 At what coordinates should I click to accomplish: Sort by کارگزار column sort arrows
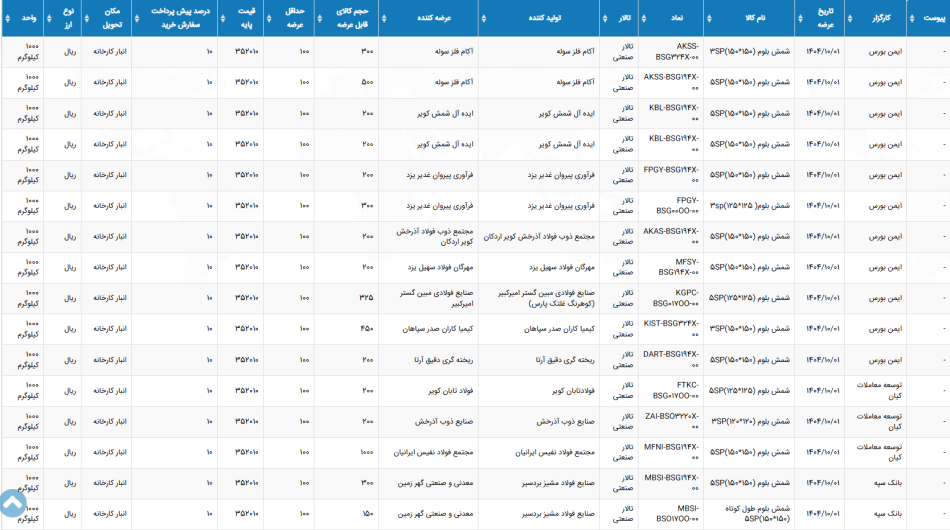point(849,18)
